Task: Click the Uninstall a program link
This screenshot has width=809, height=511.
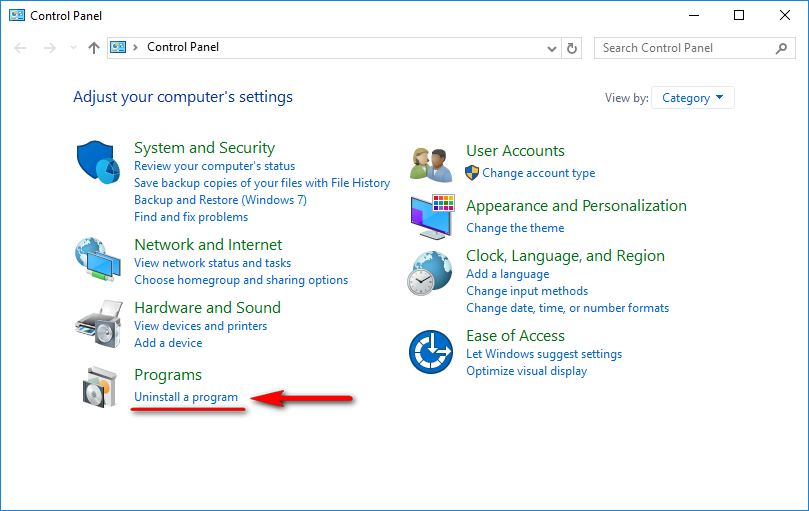Action: click(x=186, y=397)
